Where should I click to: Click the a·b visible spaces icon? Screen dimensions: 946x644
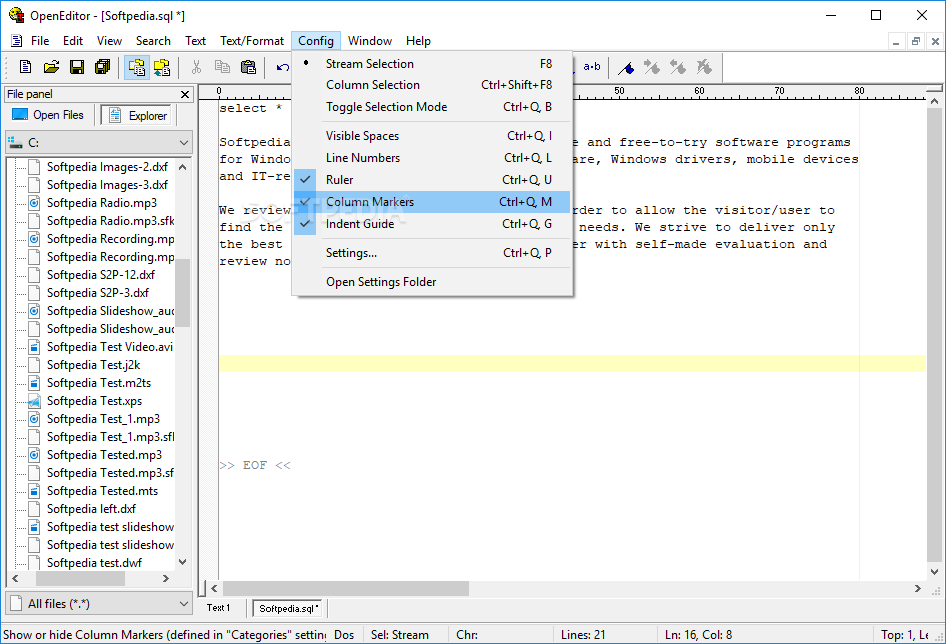[x=591, y=67]
